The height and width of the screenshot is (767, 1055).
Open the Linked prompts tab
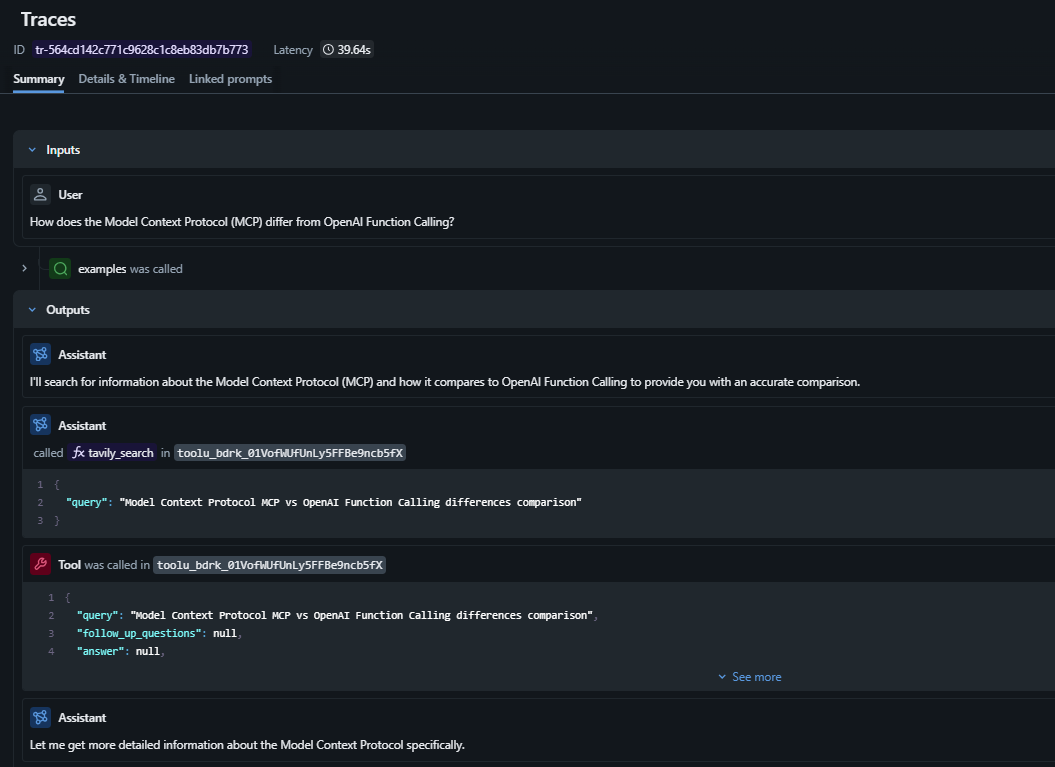point(230,79)
